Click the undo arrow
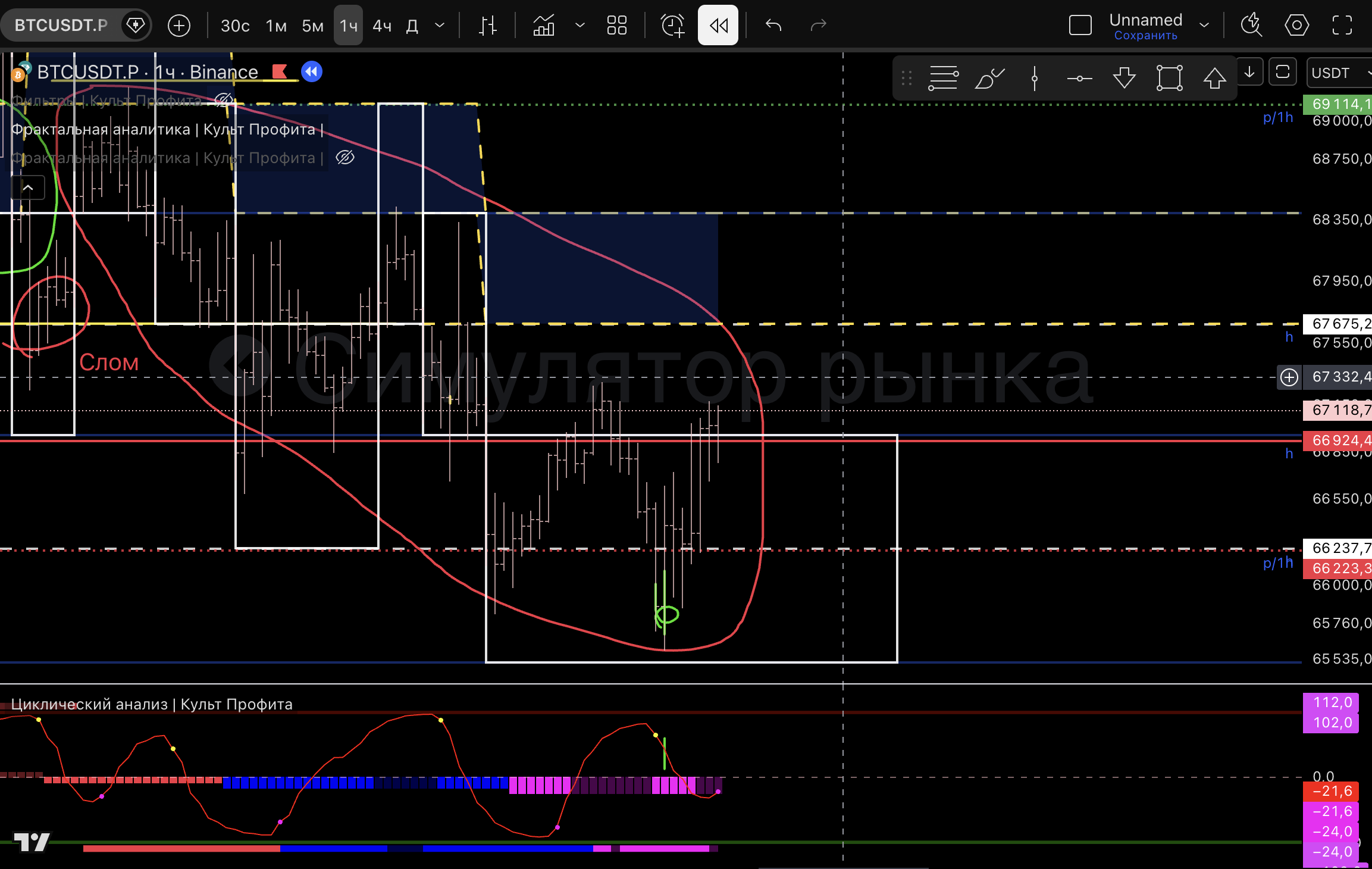 tap(773, 26)
